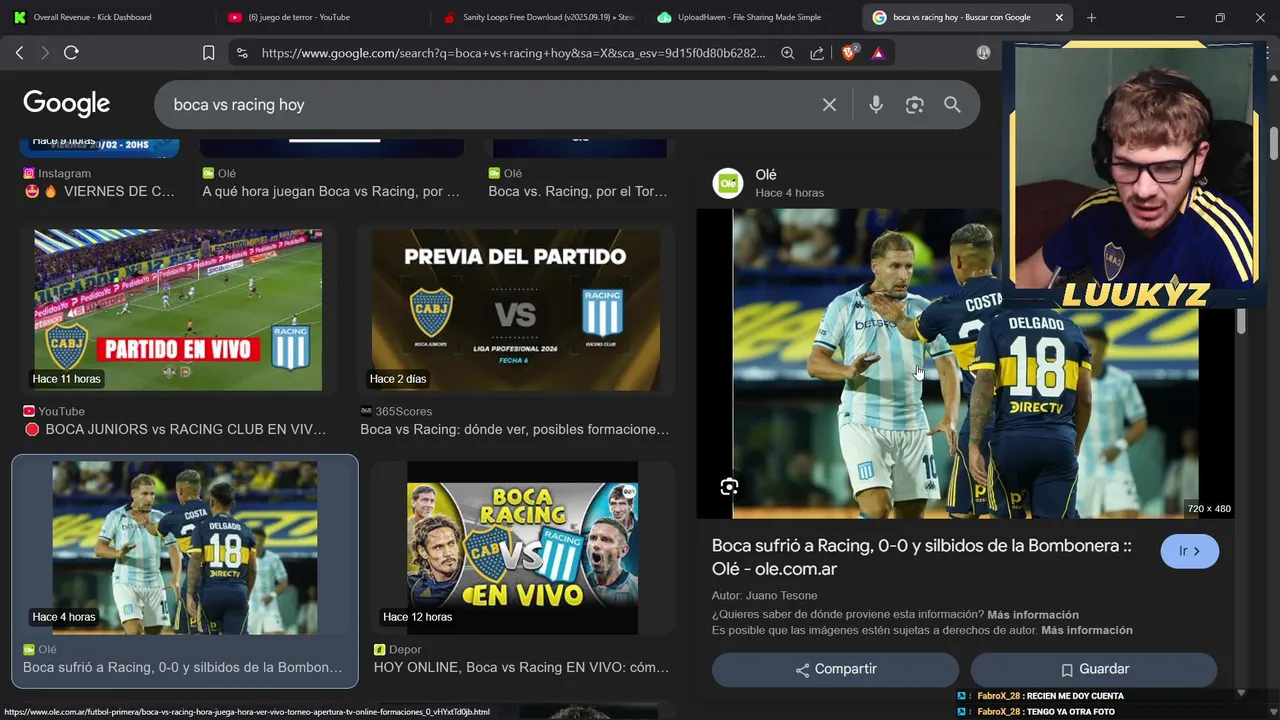The height and width of the screenshot is (720, 1280).
Task: Click the 365Scores source label
Action: click(x=403, y=411)
